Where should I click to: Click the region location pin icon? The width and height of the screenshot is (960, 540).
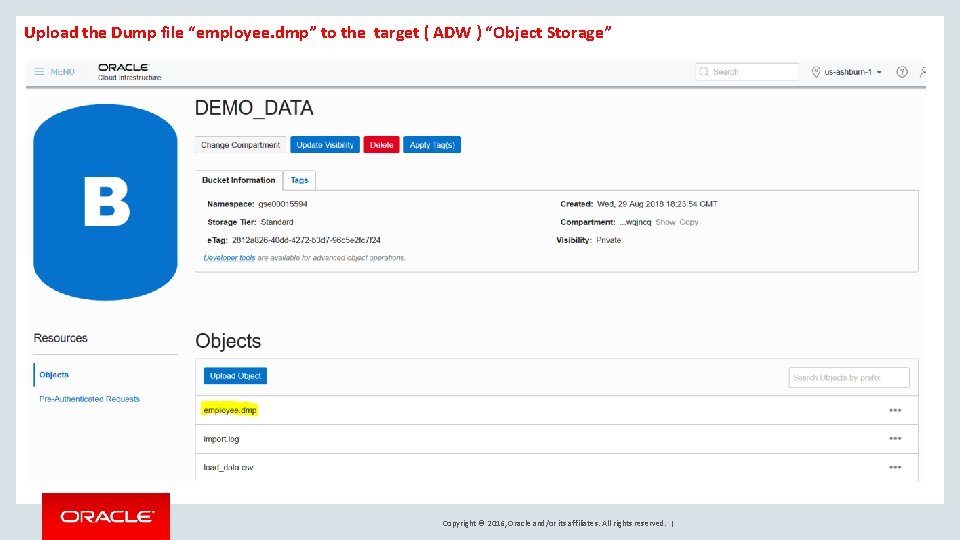click(x=816, y=72)
